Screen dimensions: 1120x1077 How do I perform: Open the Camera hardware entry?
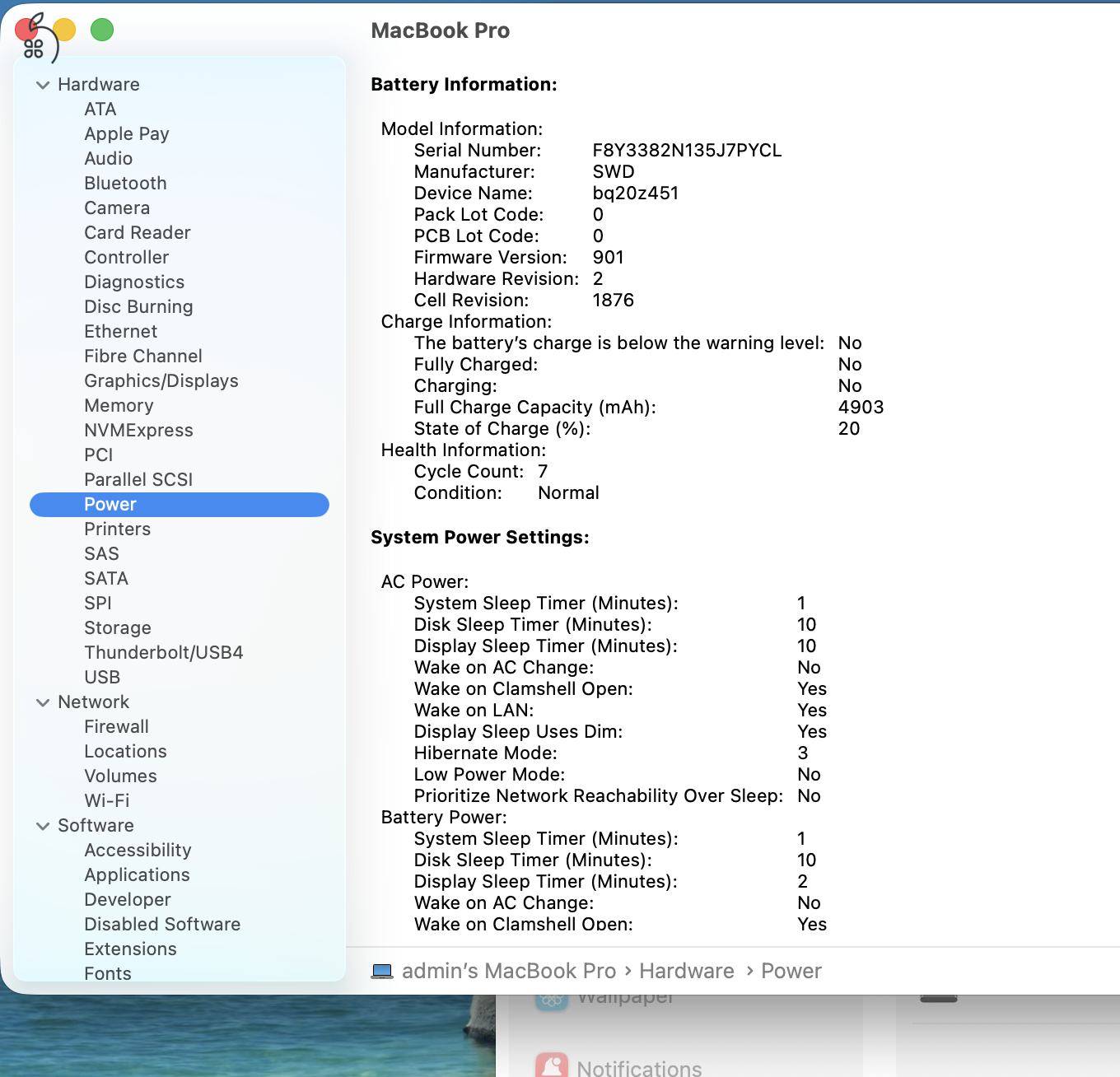tap(117, 208)
